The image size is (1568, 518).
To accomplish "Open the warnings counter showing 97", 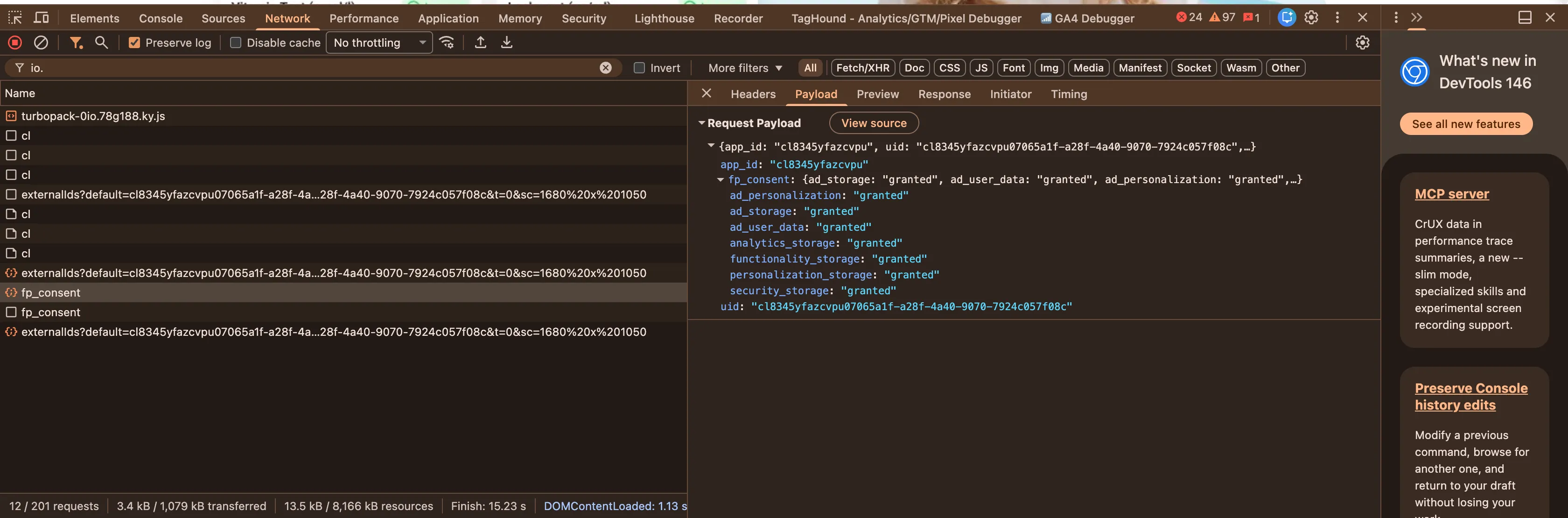I will [1222, 18].
